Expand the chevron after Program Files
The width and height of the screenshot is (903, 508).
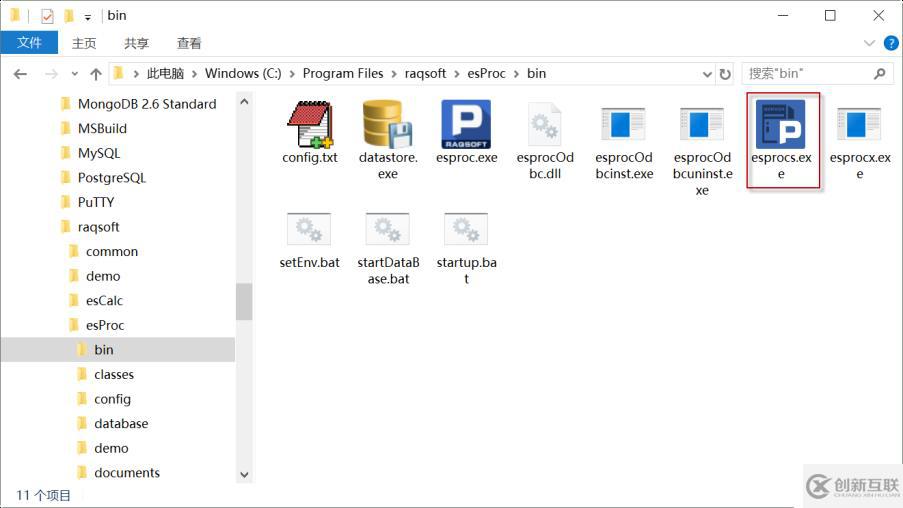394,74
